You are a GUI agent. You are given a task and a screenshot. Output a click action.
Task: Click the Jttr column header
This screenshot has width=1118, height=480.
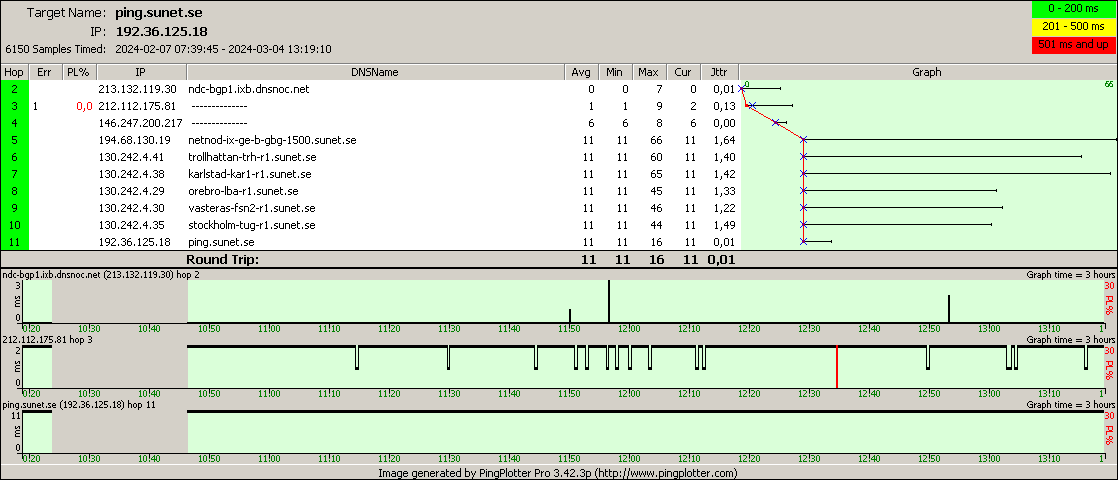tap(718, 72)
